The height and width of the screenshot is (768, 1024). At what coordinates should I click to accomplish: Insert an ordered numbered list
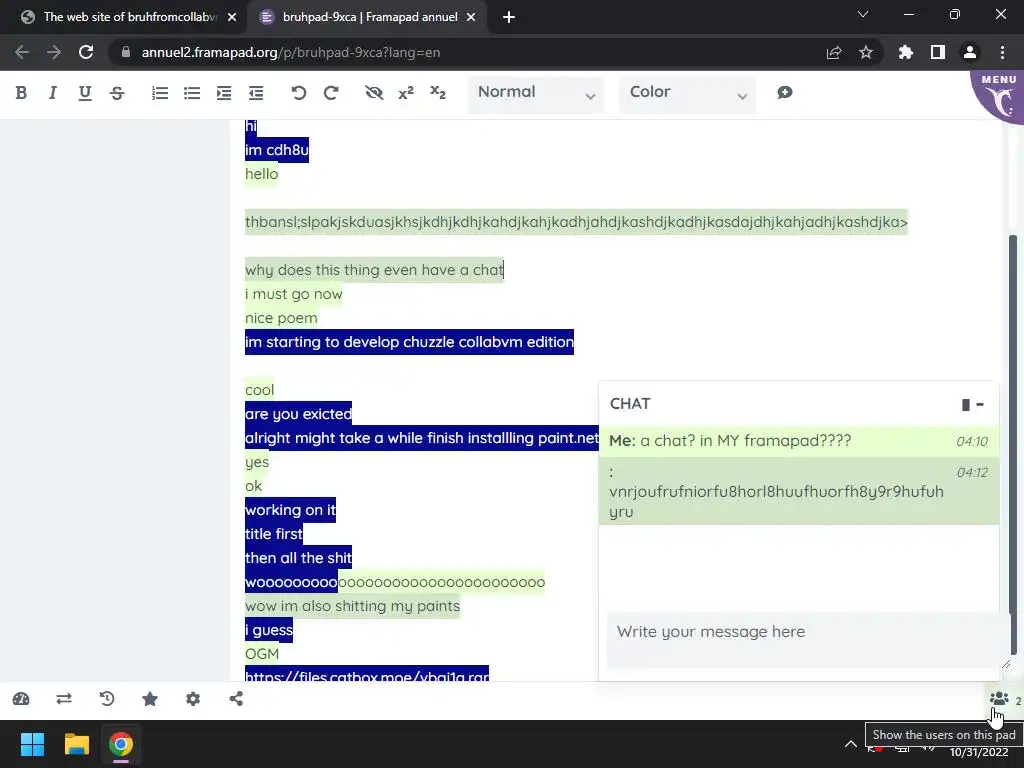coord(160,93)
